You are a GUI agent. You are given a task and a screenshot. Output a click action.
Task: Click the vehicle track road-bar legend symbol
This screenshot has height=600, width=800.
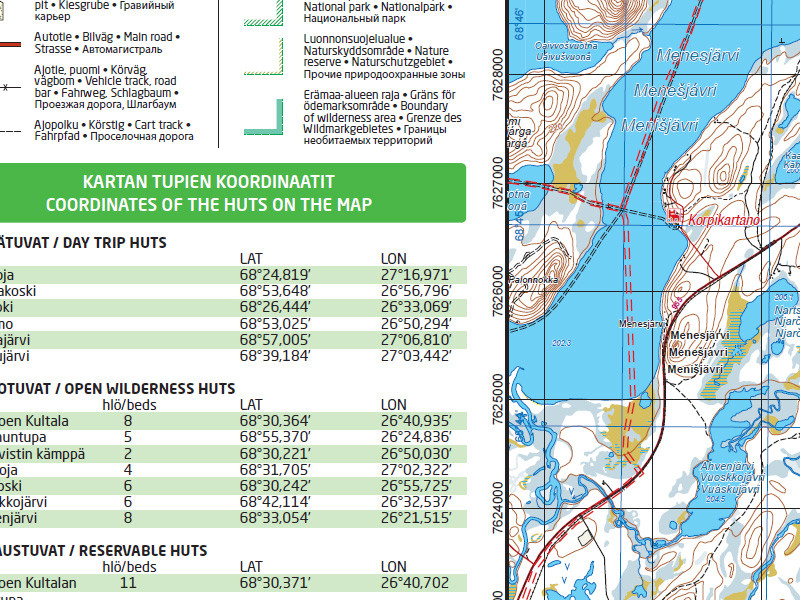10,88
